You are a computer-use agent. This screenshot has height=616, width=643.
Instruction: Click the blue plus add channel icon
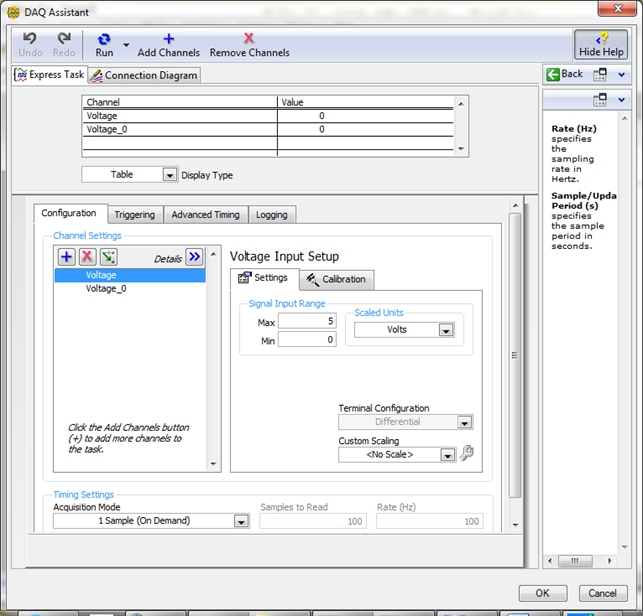pyautogui.click(x=66, y=257)
